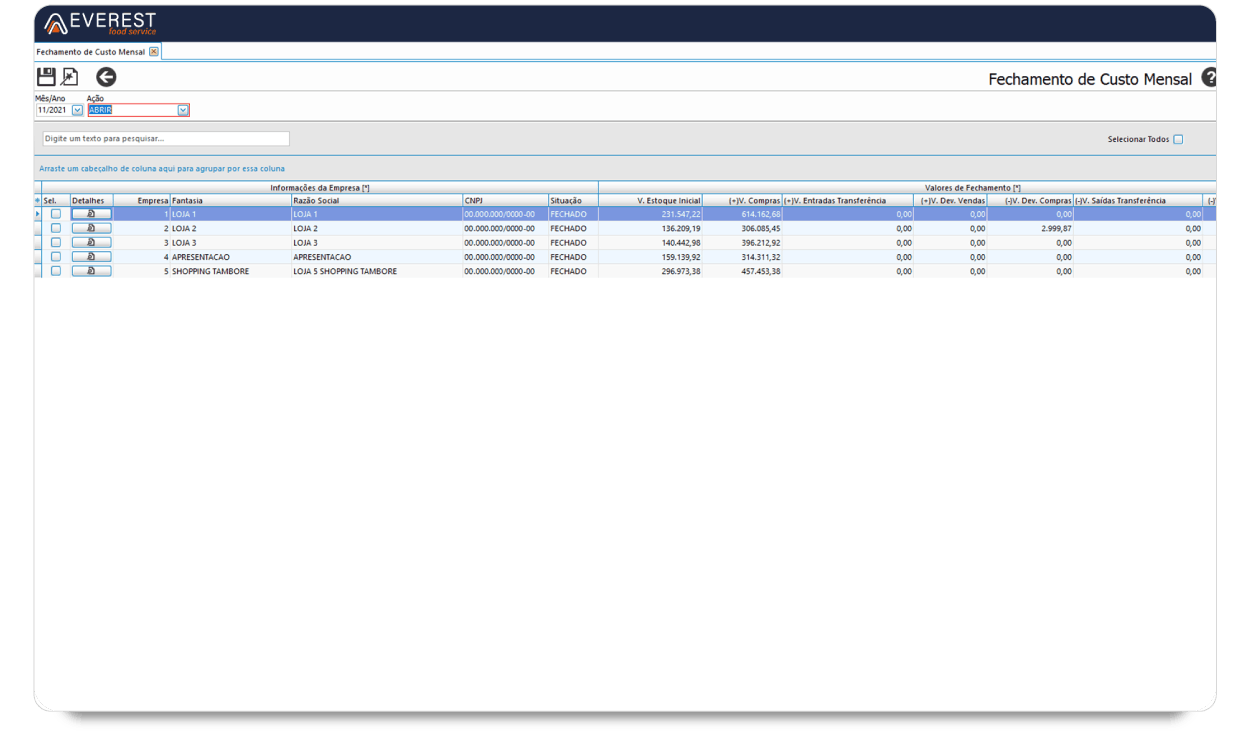The height and width of the screenshot is (747, 1250).
Task: Click the Valores de Fechamento band header
Action: click(907, 188)
